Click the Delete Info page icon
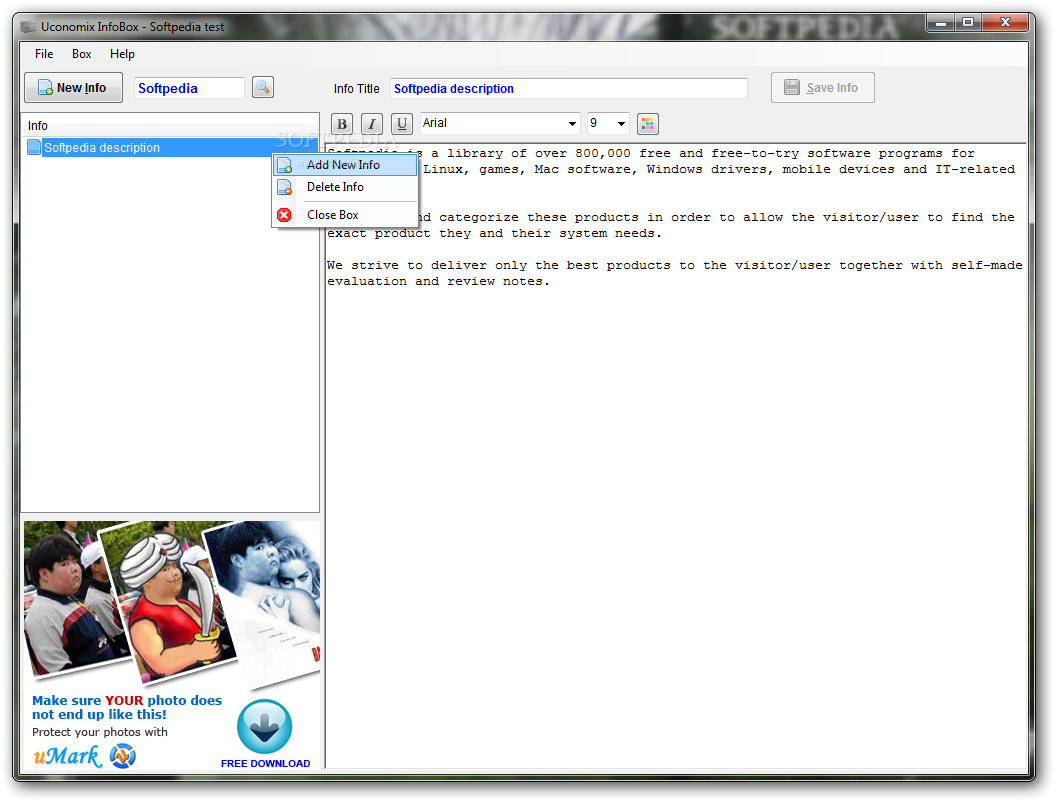This screenshot has width=1056, height=802. coord(284,187)
